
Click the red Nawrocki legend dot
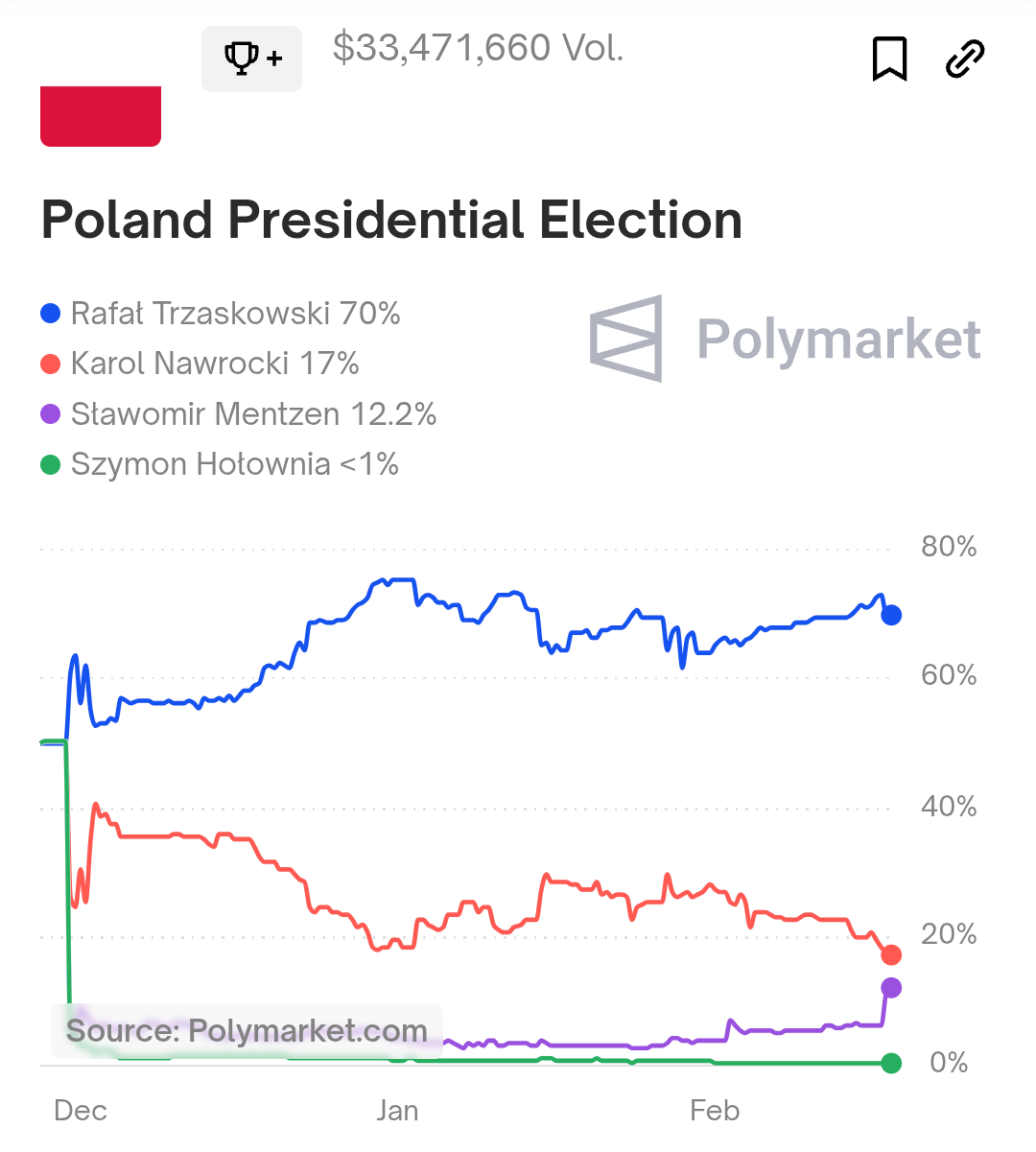click(51, 364)
